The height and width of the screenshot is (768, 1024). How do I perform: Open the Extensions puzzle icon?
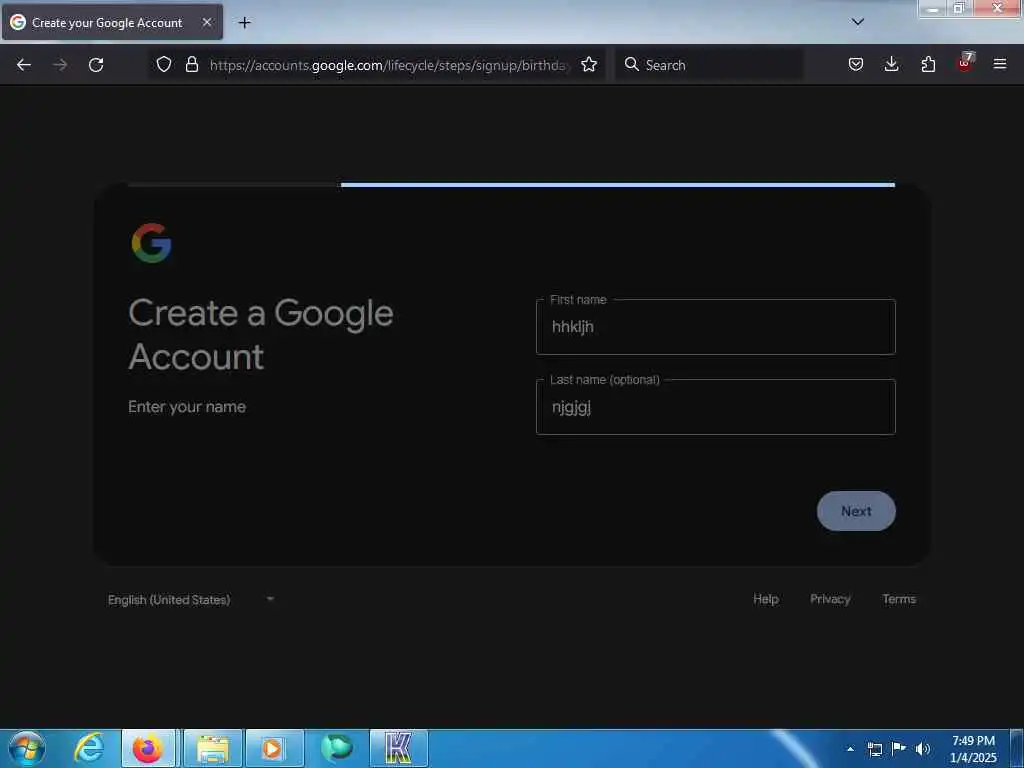click(928, 65)
